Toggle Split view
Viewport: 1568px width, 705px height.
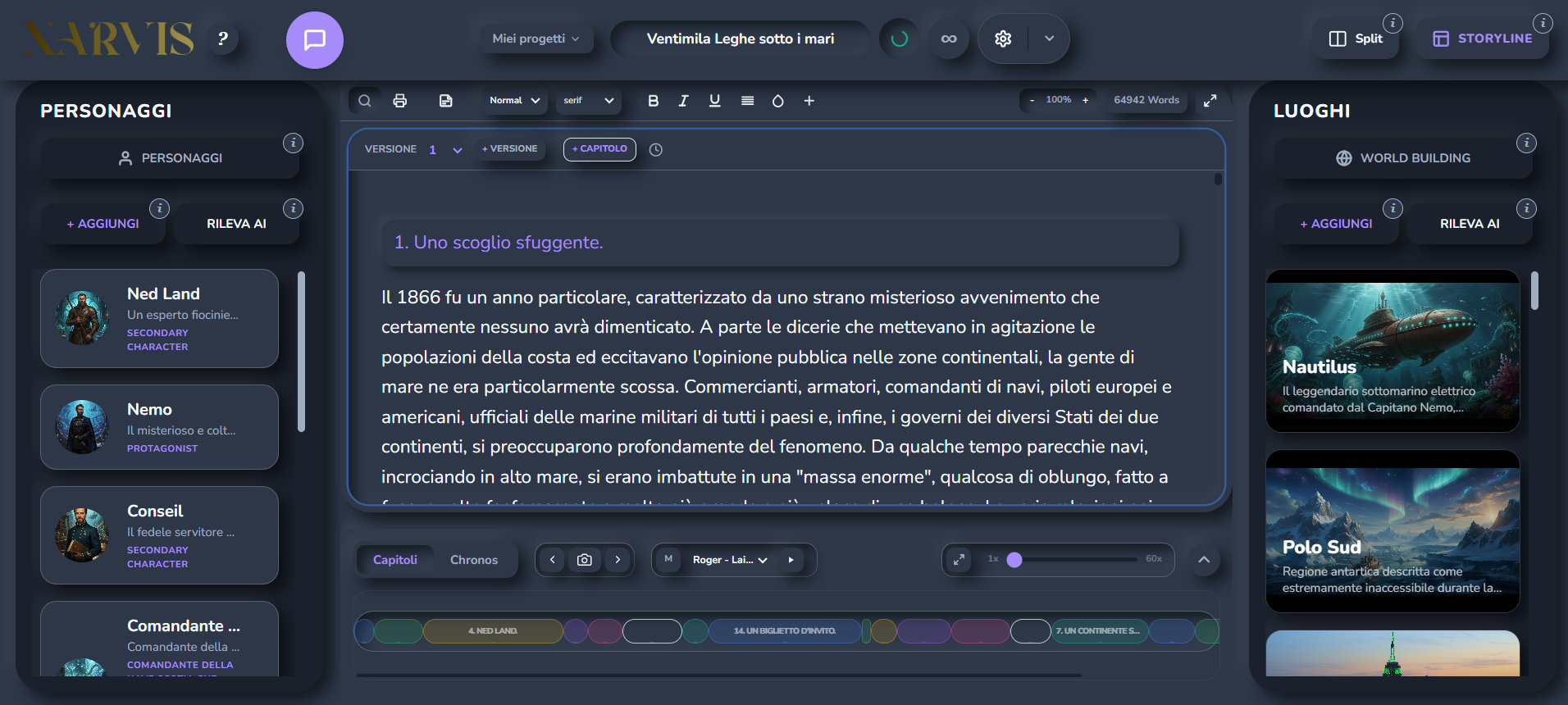(1356, 39)
